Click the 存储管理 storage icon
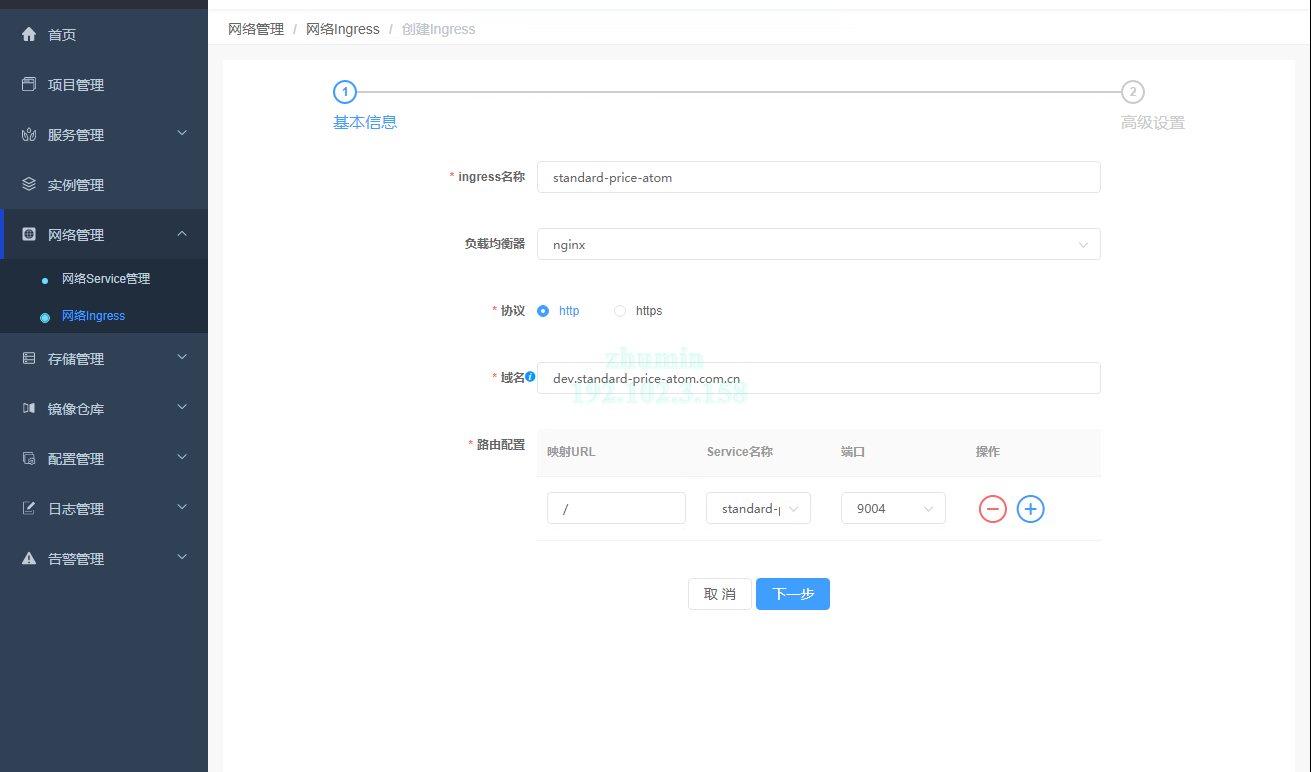Screen dimensions: 1311x772 [29, 358]
